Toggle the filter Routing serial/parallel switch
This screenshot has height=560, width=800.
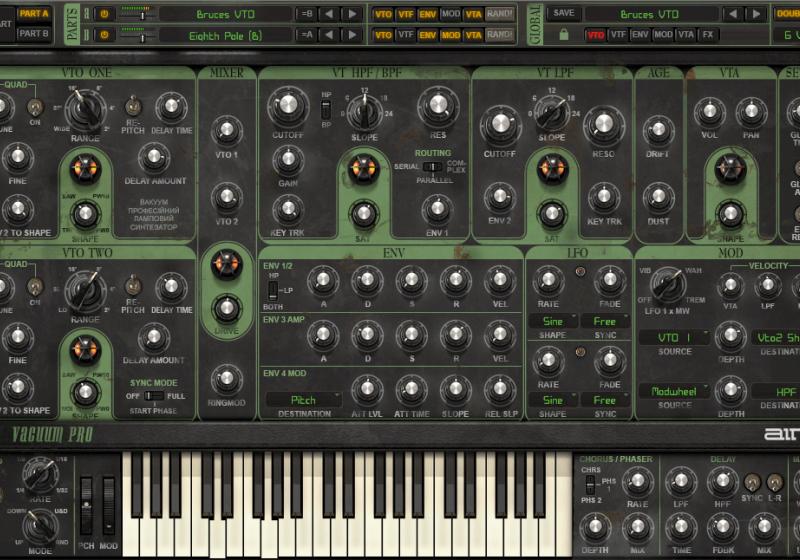pyautogui.click(x=433, y=167)
